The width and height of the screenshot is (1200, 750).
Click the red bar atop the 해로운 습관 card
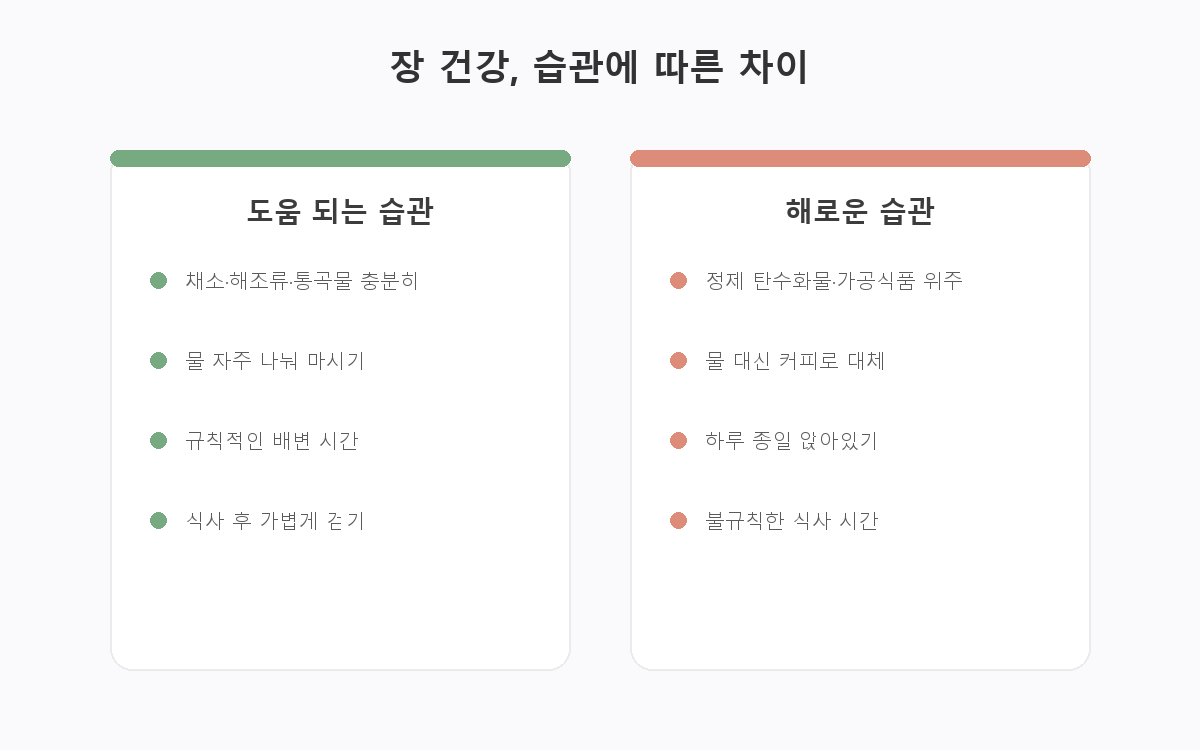[x=860, y=158]
